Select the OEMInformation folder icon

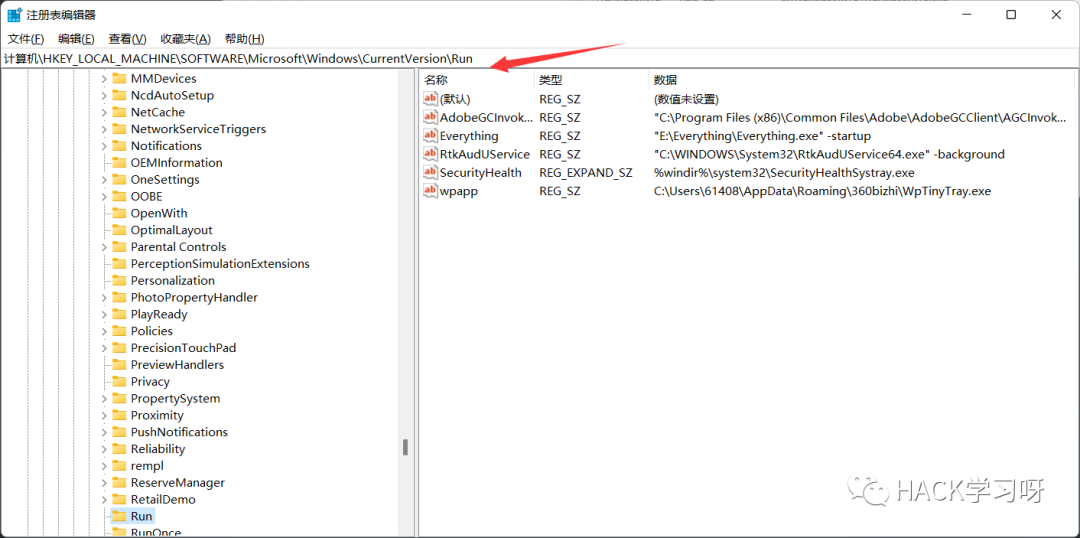point(119,163)
